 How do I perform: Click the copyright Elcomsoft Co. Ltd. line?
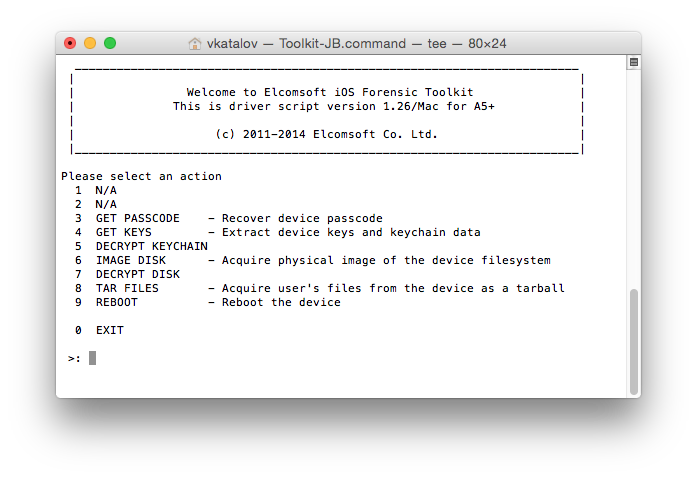tap(327, 134)
